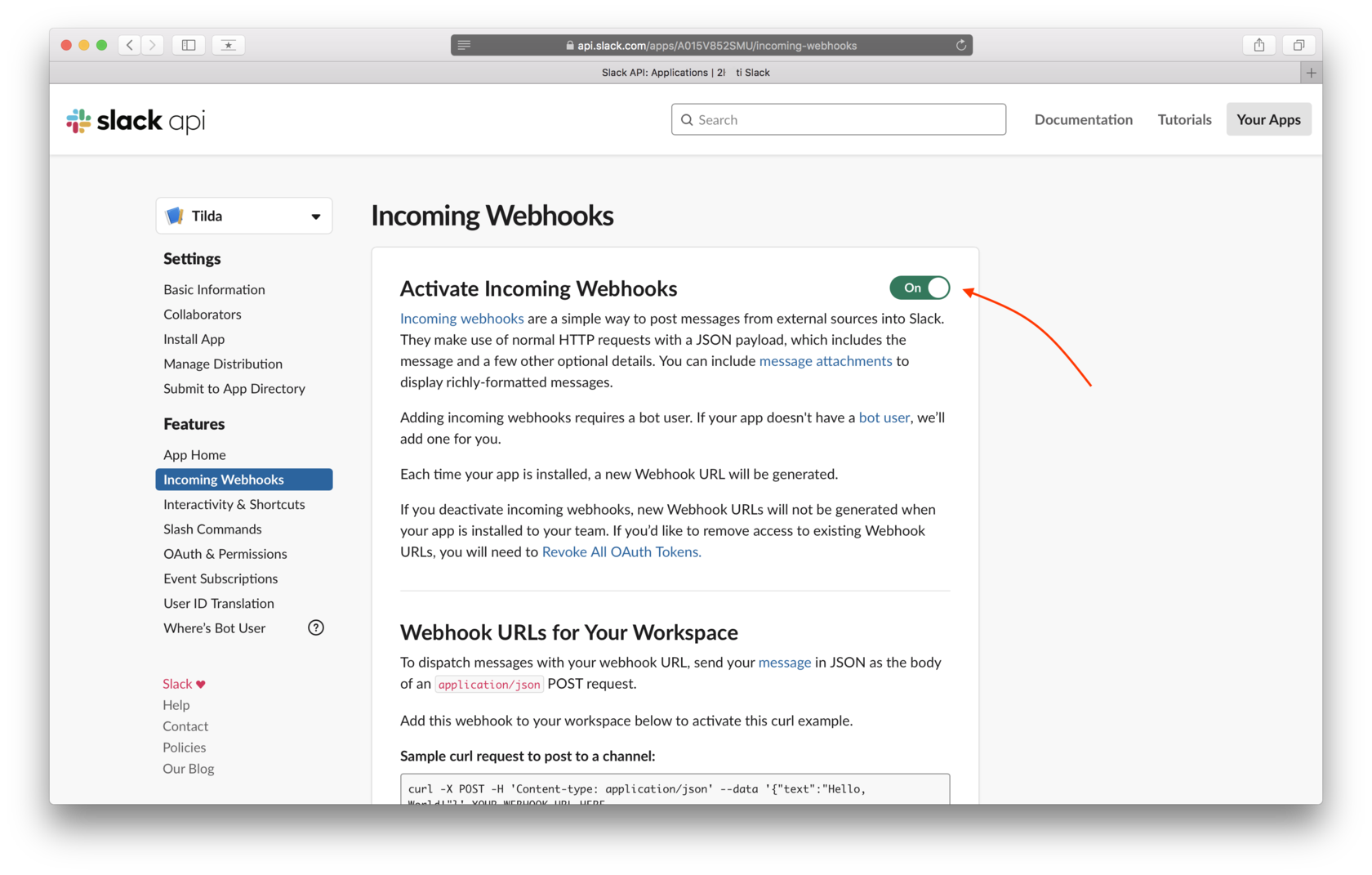Screen dimensions: 1372x875
Task: Open Your Apps
Action: pyautogui.click(x=1268, y=119)
